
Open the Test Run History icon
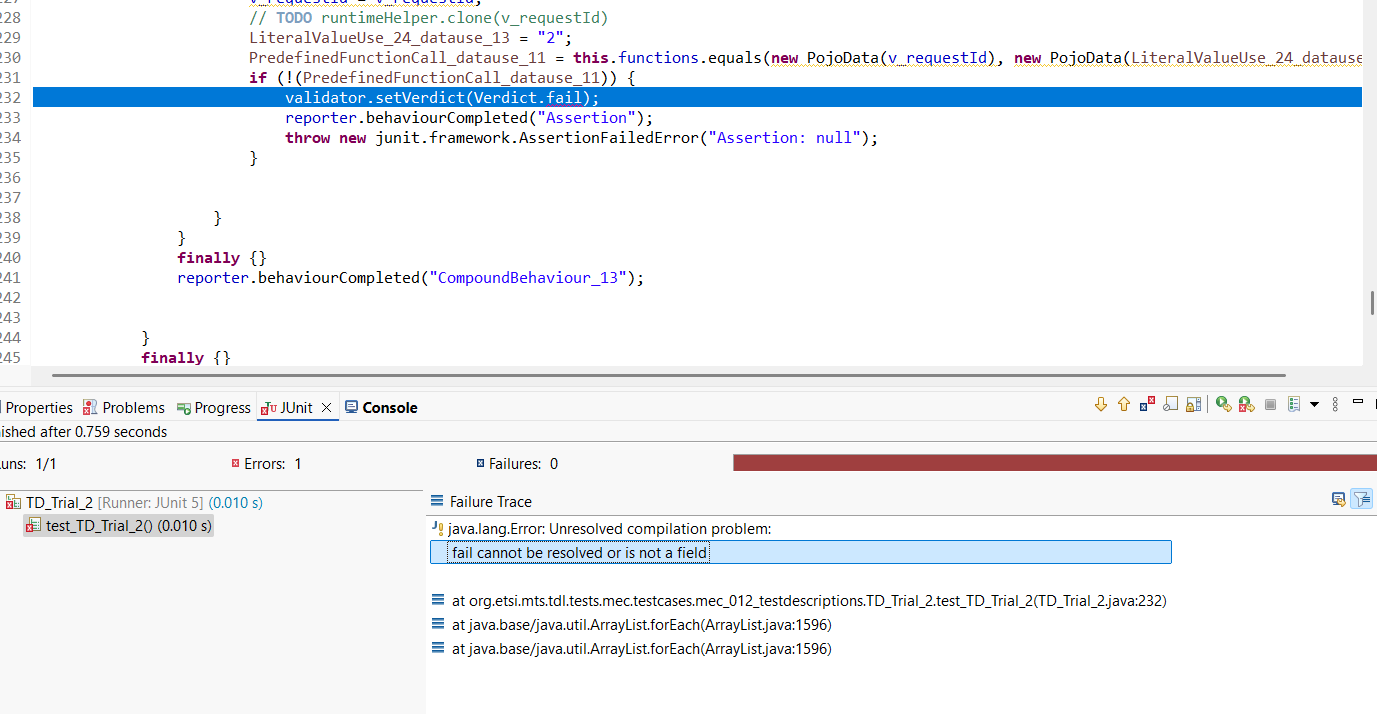click(x=1294, y=404)
